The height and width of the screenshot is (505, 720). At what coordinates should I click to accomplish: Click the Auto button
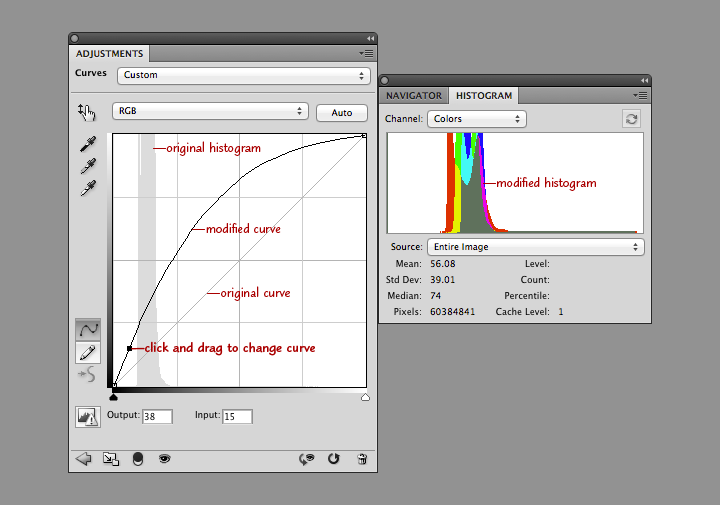click(342, 113)
